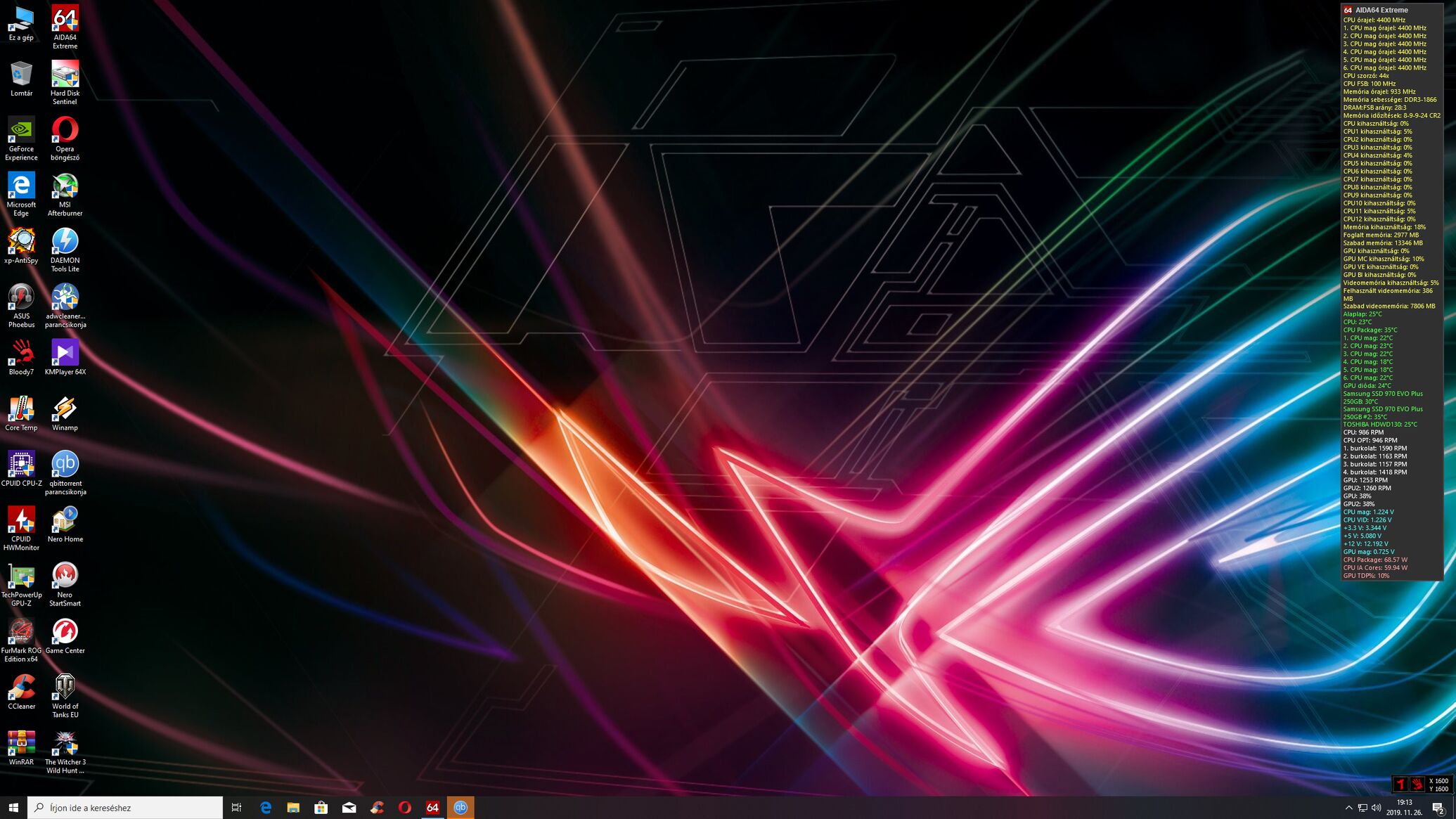Click the Windows Start button
The height and width of the screenshot is (819, 1456).
(13, 808)
